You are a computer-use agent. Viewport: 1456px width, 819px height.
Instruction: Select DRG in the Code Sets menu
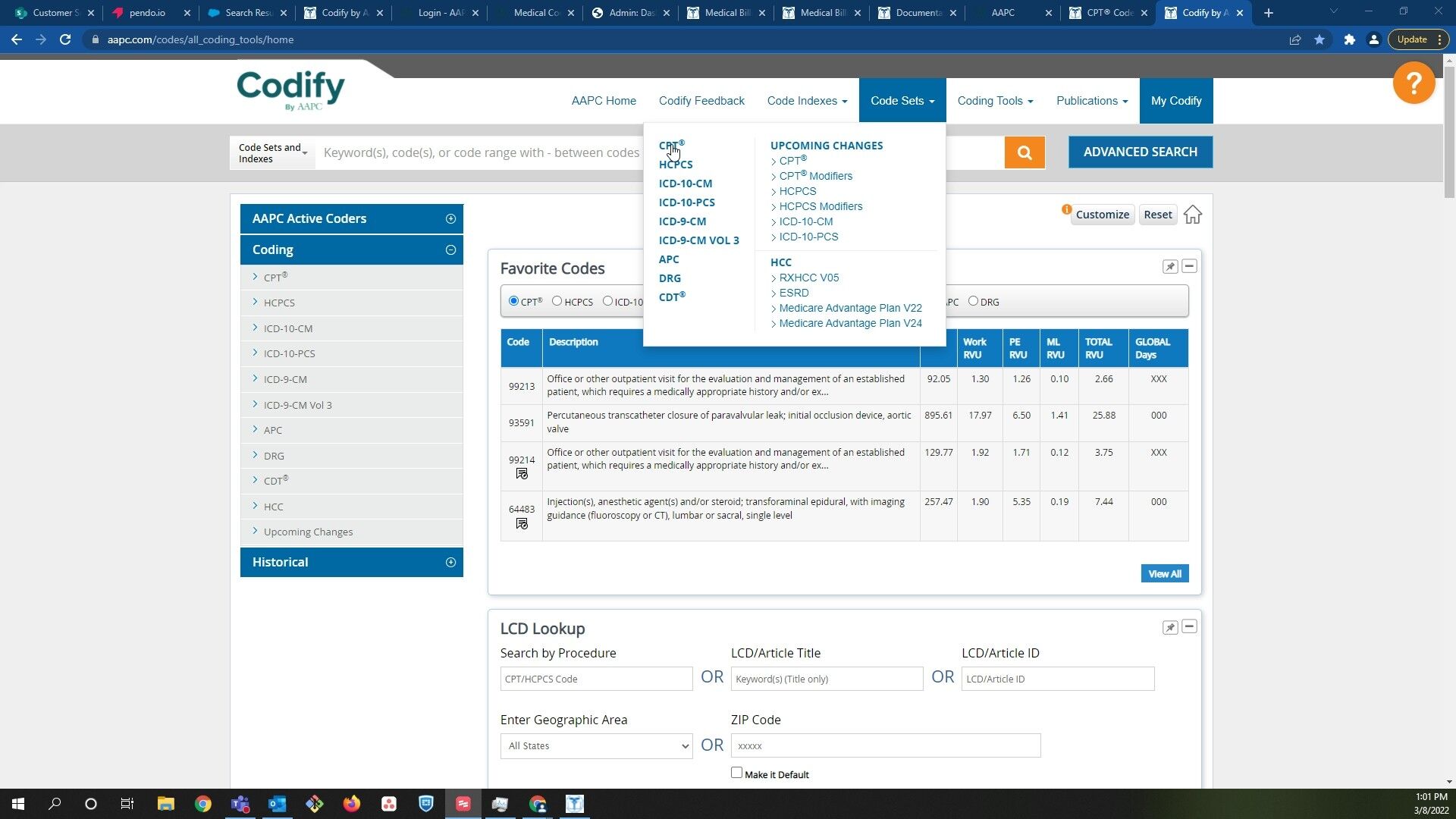[670, 278]
